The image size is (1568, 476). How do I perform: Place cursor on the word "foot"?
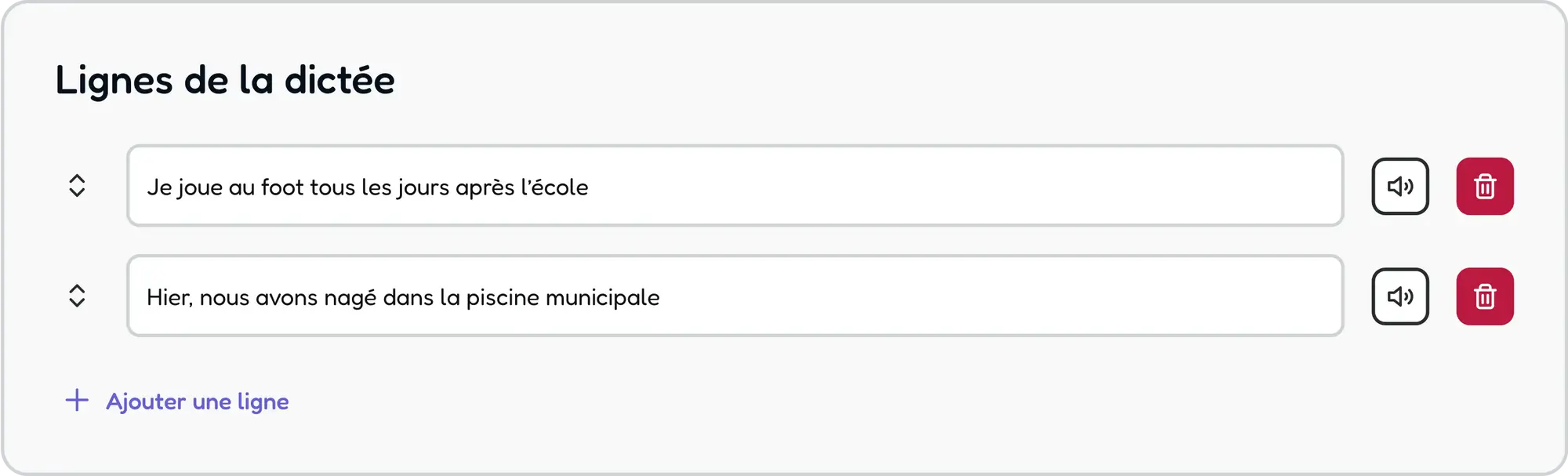(282, 187)
